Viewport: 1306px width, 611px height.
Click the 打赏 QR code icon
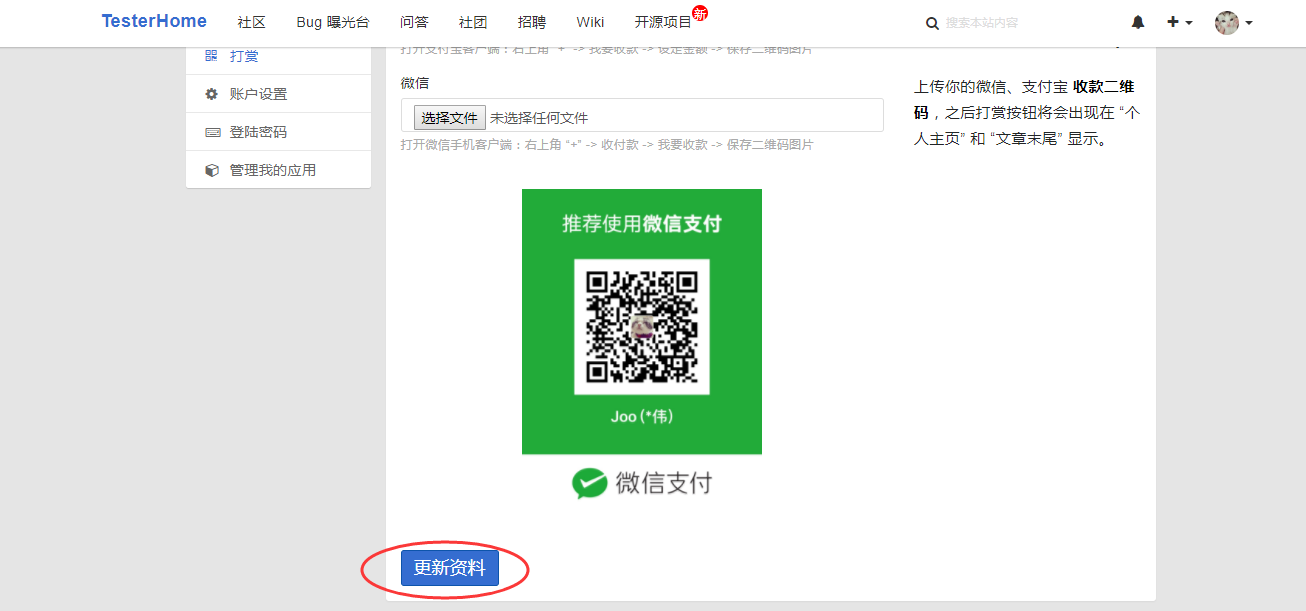pos(211,56)
